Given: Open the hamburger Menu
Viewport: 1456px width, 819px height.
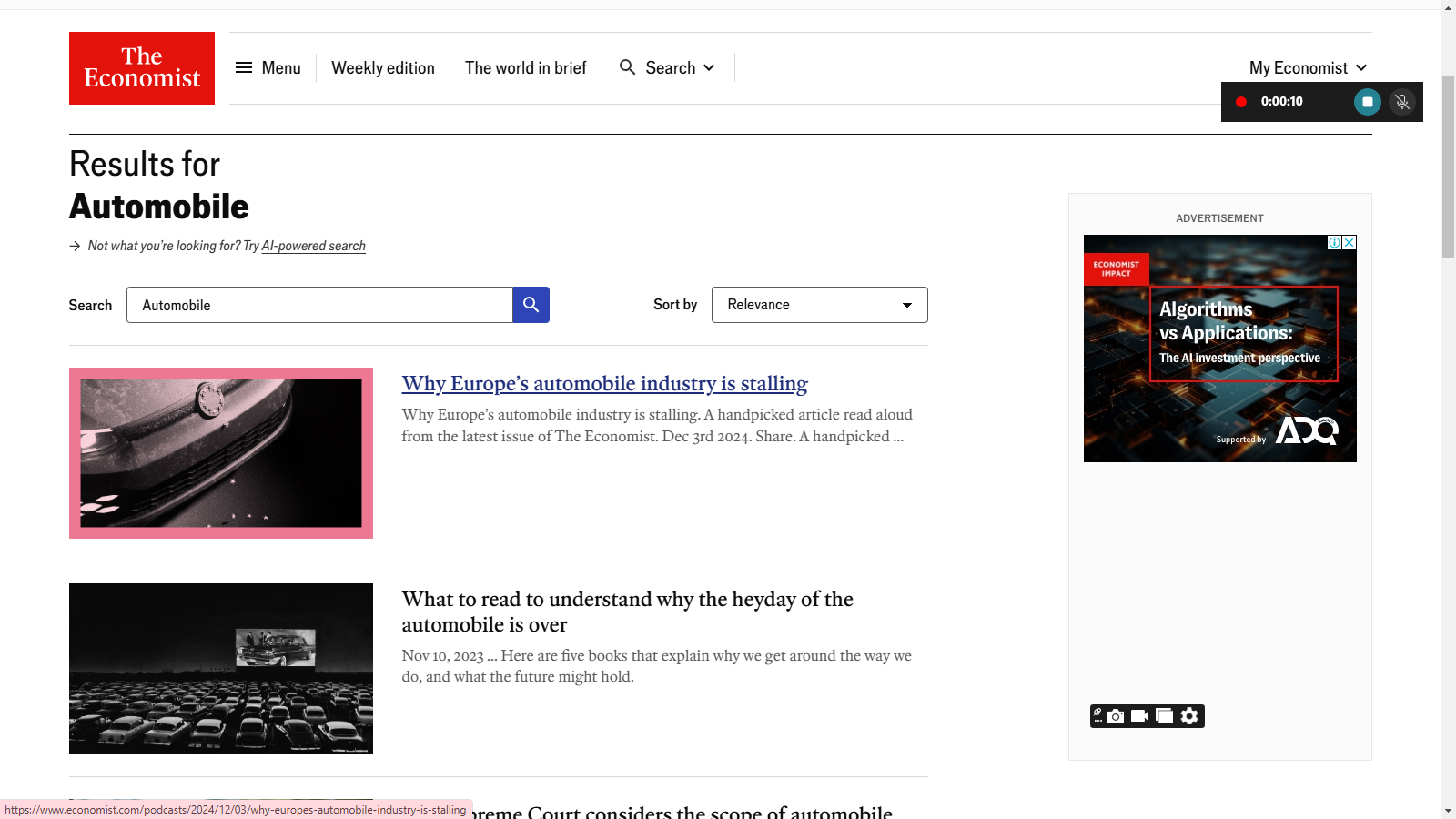Looking at the screenshot, I should pyautogui.click(x=268, y=68).
